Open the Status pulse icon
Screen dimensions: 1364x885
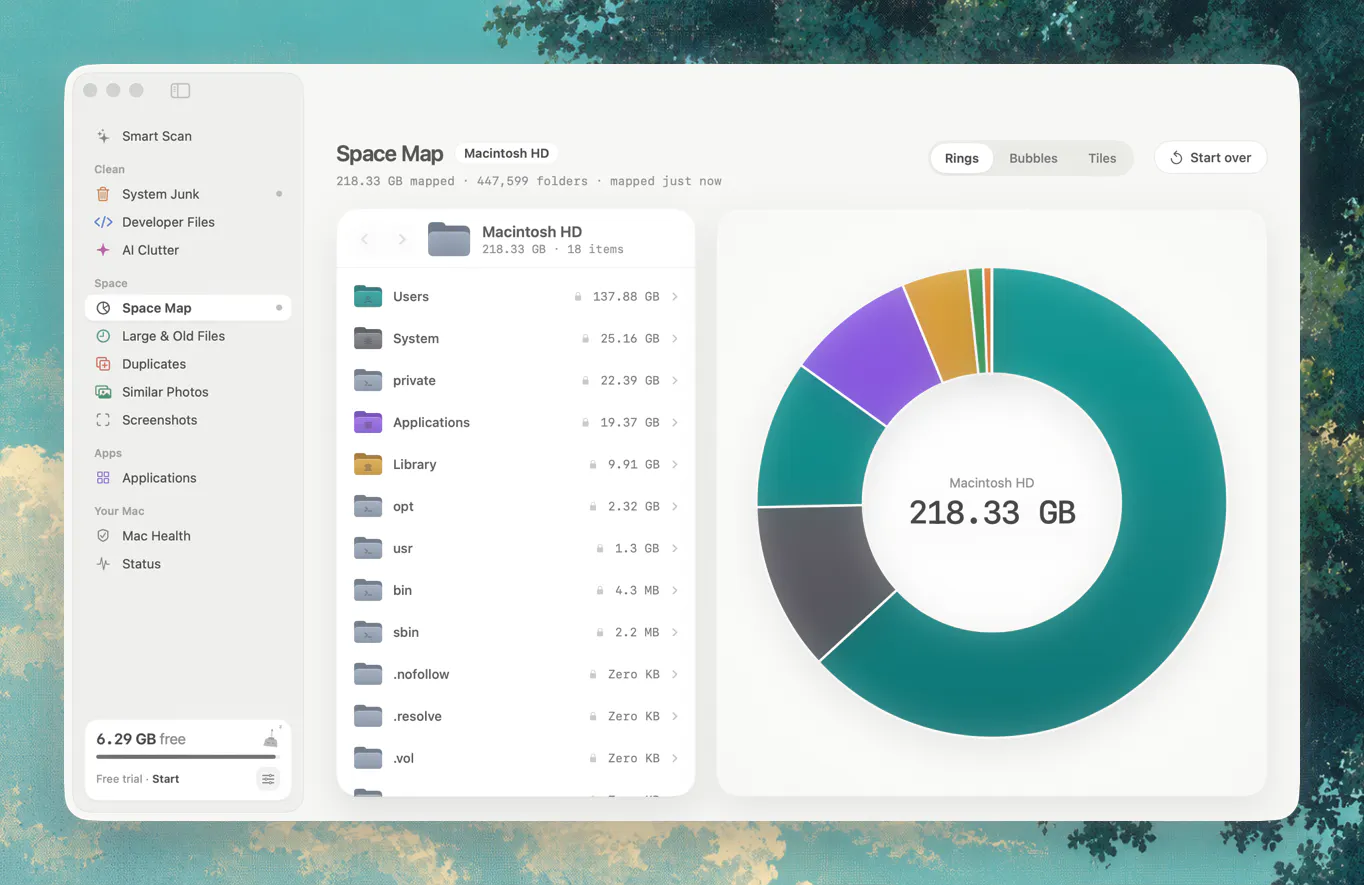coord(103,564)
